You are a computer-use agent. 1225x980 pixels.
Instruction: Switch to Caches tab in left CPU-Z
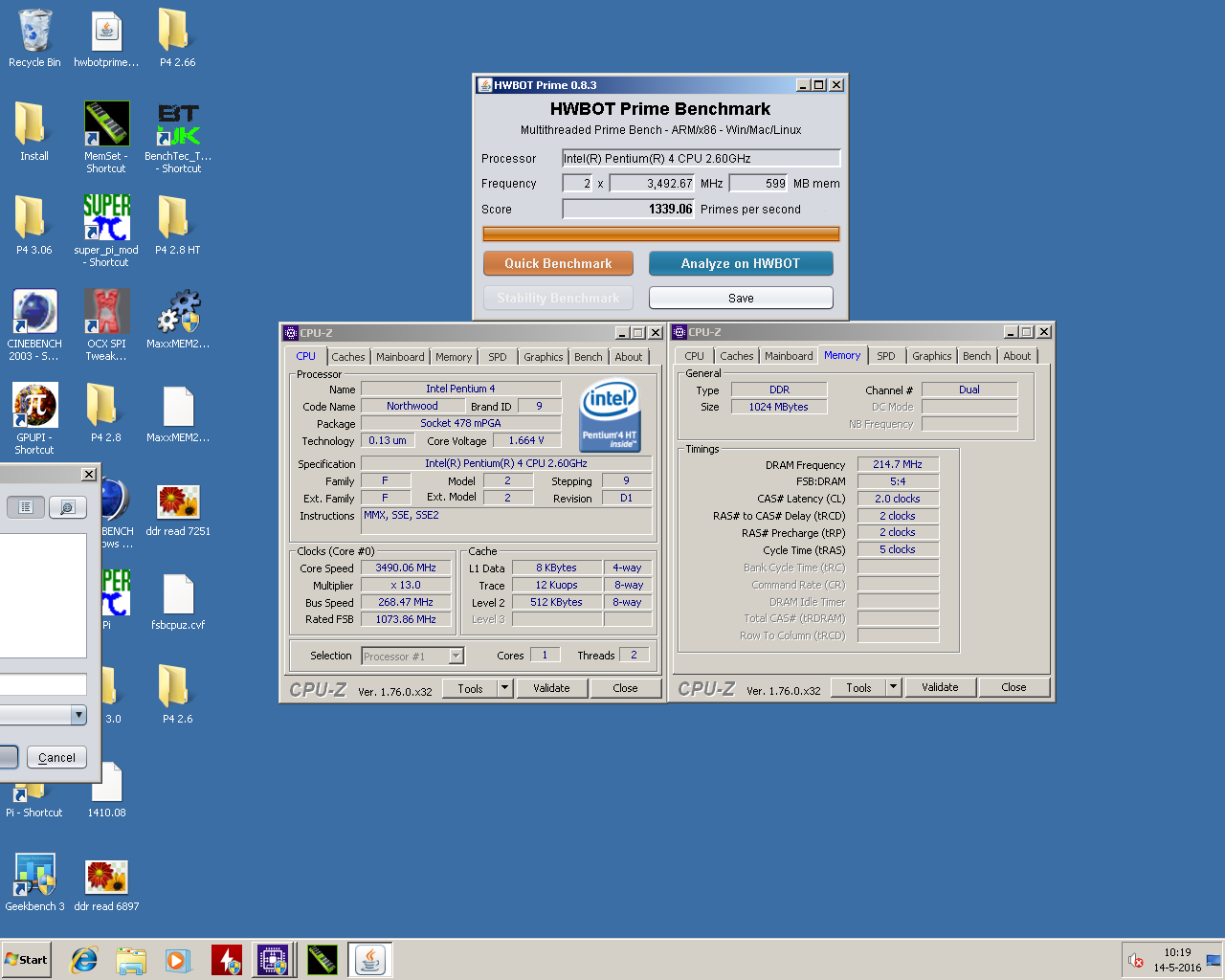[348, 357]
